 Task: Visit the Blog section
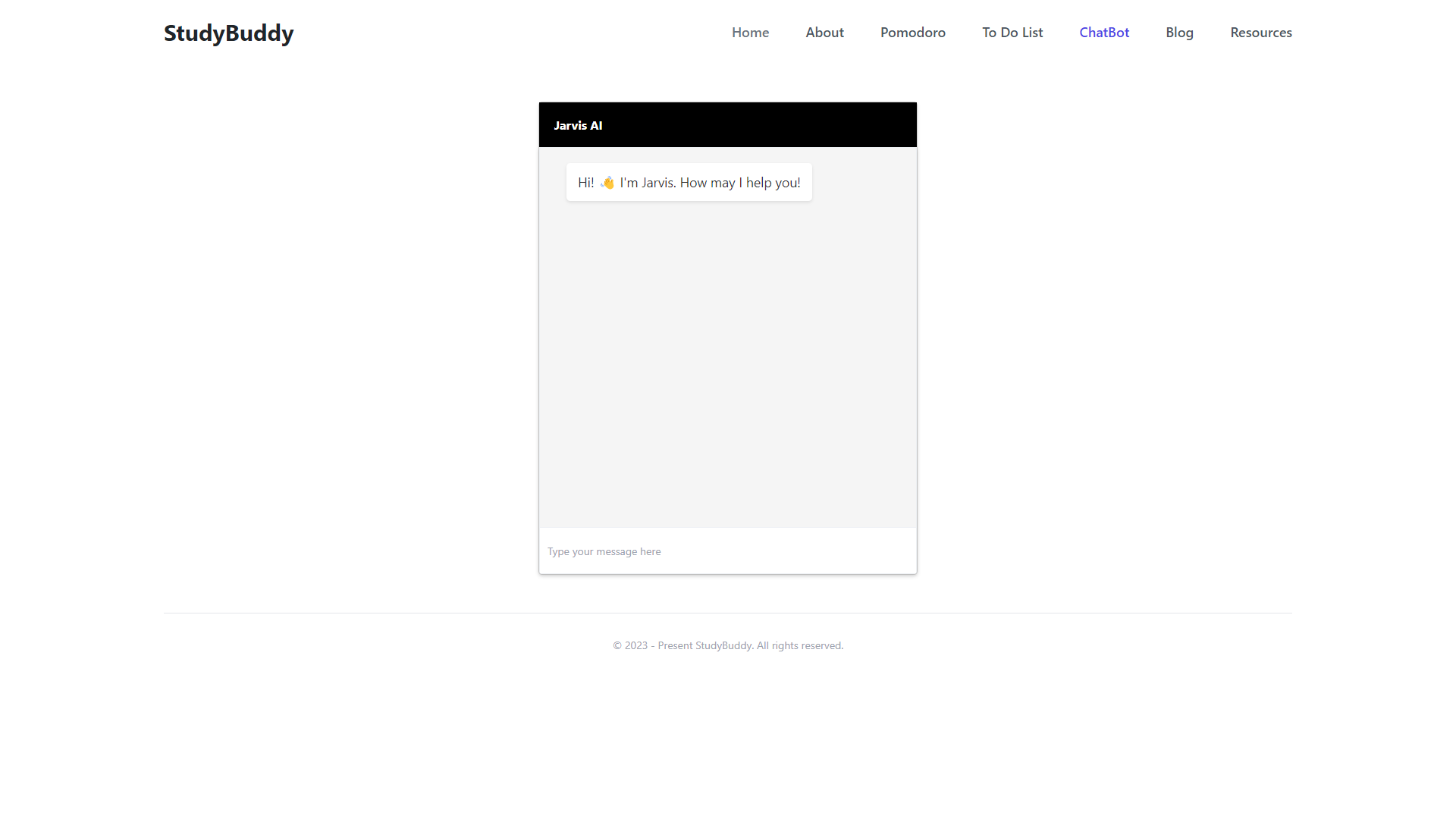coord(1179,33)
